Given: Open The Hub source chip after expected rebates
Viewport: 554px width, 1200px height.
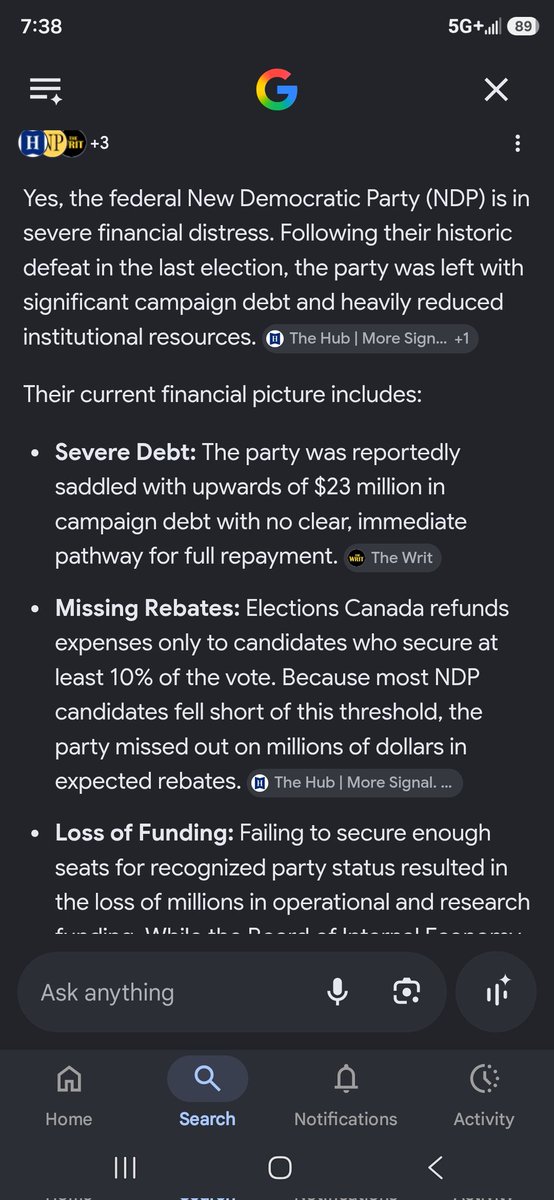Looking at the screenshot, I should pos(355,783).
